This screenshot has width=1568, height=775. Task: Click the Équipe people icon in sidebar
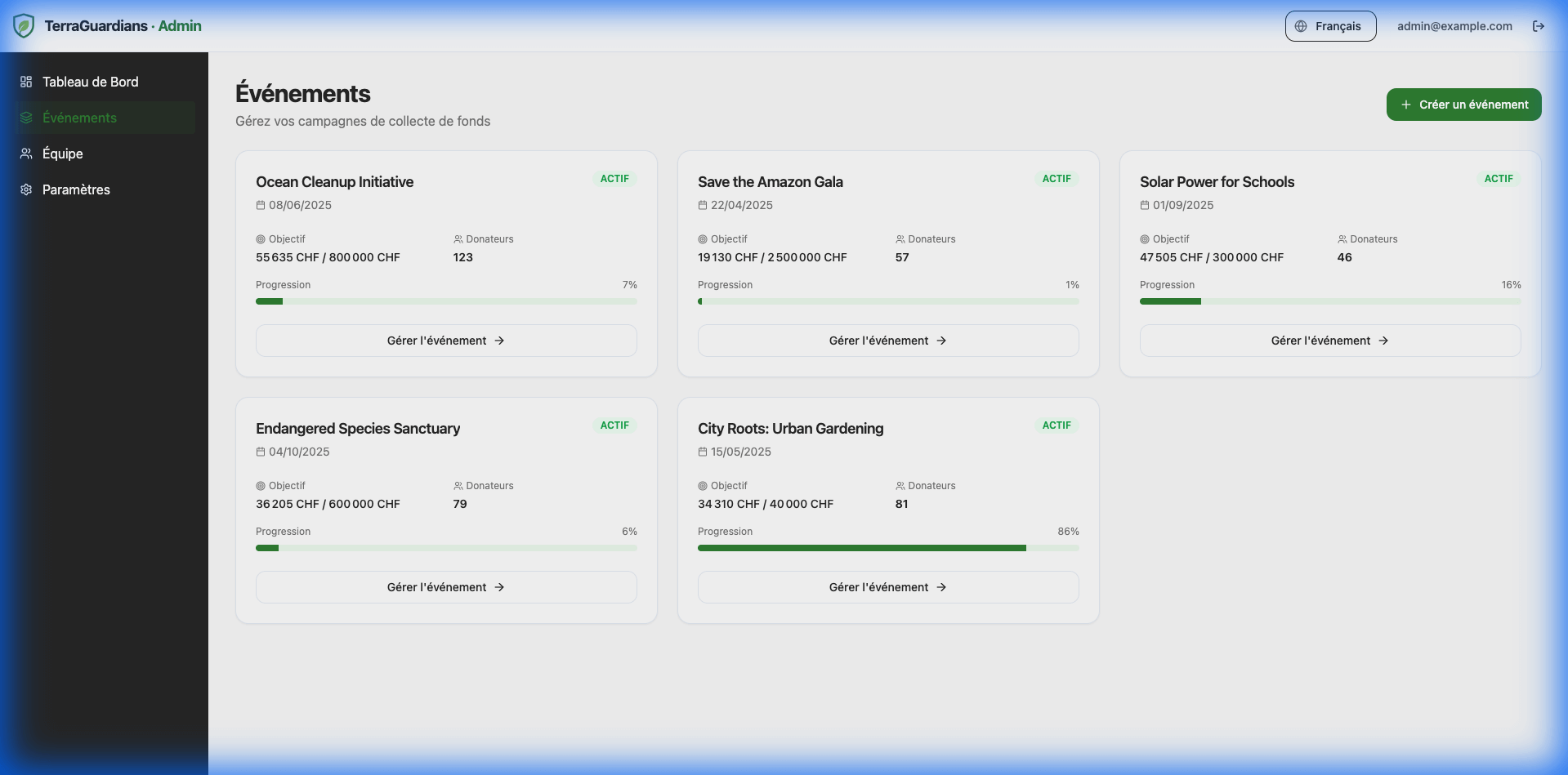click(x=26, y=154)
